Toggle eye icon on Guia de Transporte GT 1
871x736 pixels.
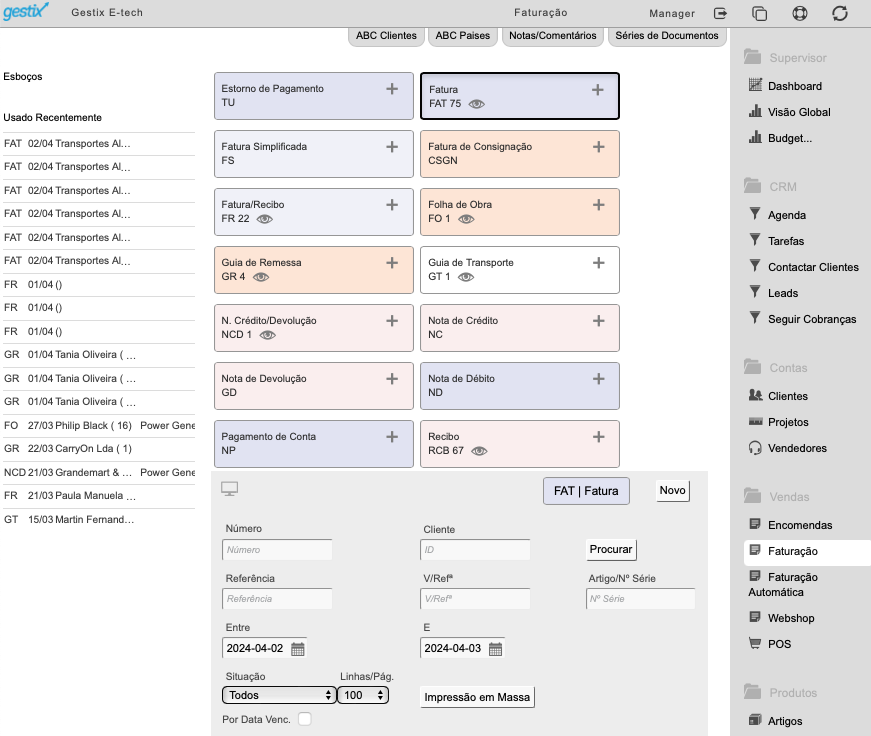[466, 277]
